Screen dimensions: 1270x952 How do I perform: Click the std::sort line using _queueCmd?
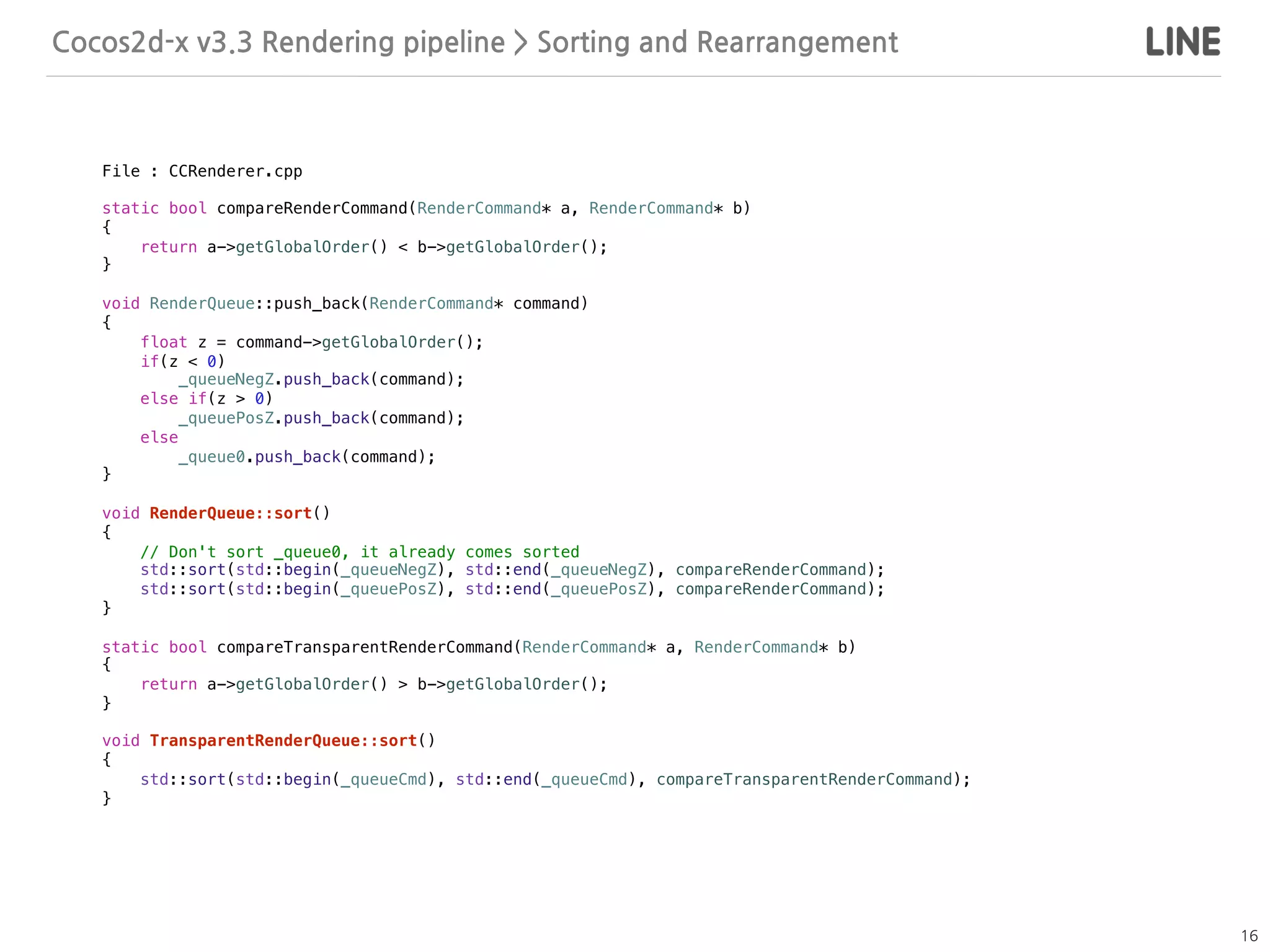click(555, 779)
